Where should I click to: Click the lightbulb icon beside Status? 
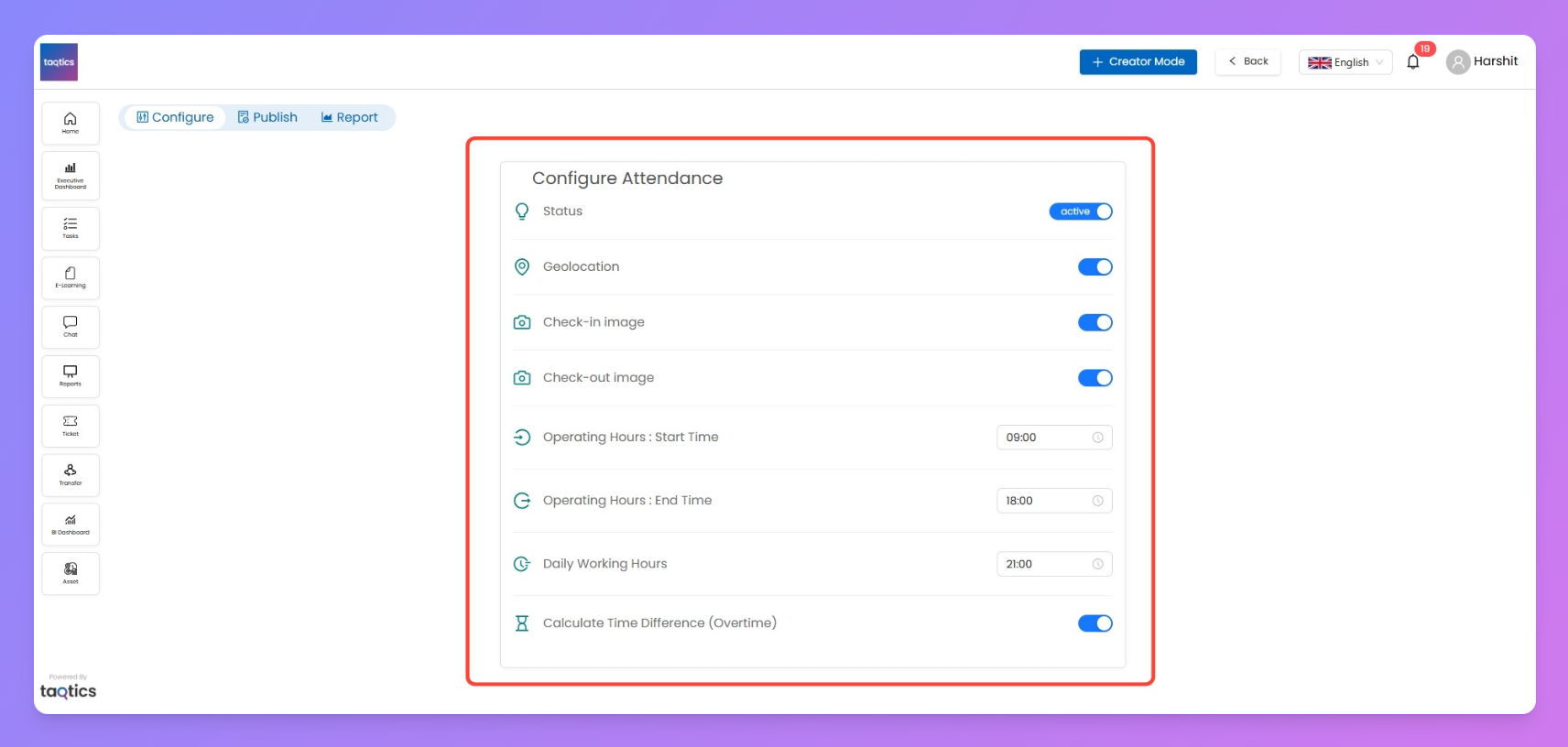[x=522, y=211]
